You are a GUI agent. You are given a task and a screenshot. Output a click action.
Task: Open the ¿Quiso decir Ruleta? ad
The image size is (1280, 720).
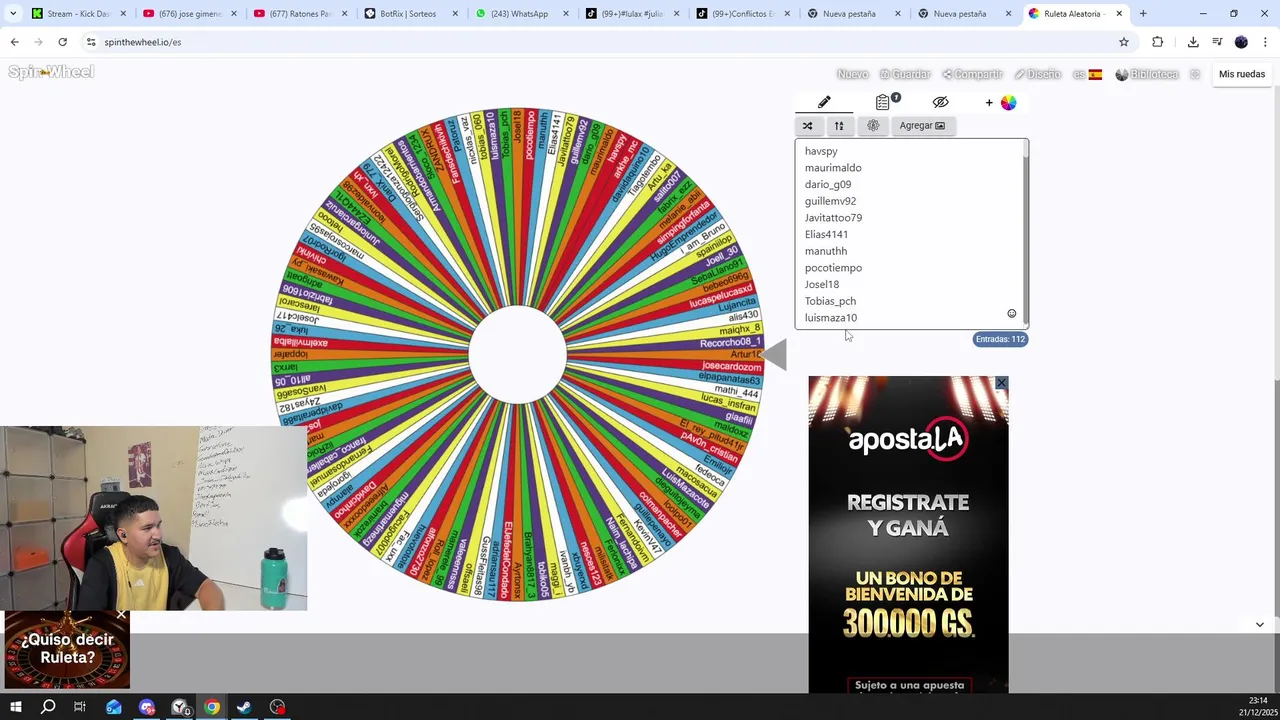pos(66,650)
